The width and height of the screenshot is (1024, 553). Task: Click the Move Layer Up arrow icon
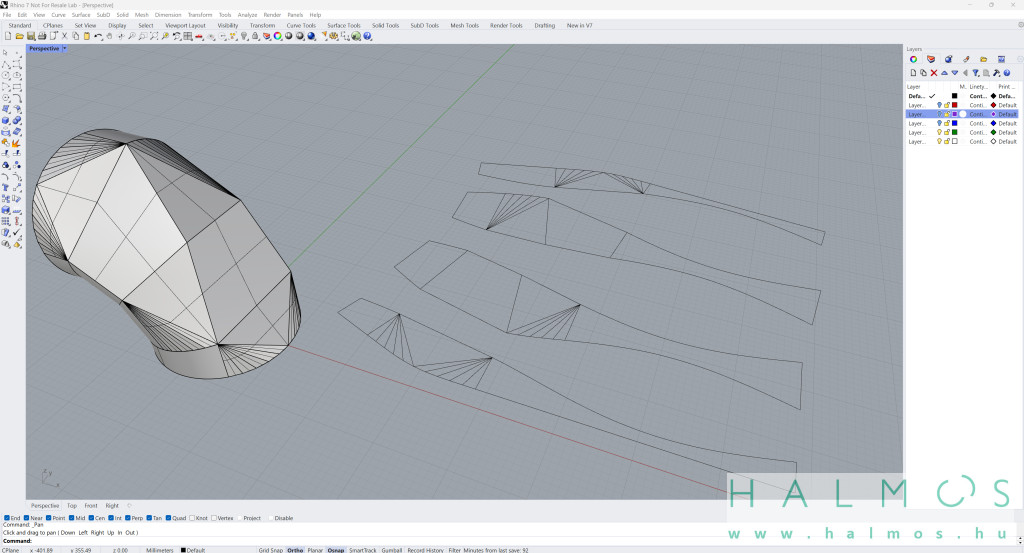[x=944, y=73]
